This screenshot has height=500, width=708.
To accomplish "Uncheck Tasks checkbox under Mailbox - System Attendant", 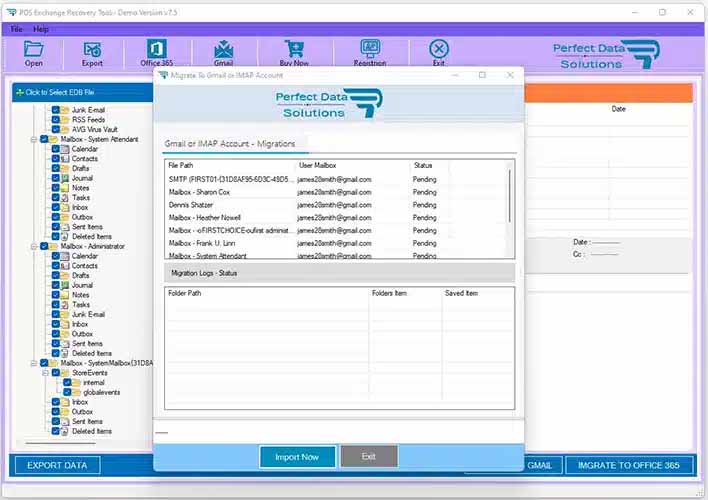I will click(x=56, y=198).
